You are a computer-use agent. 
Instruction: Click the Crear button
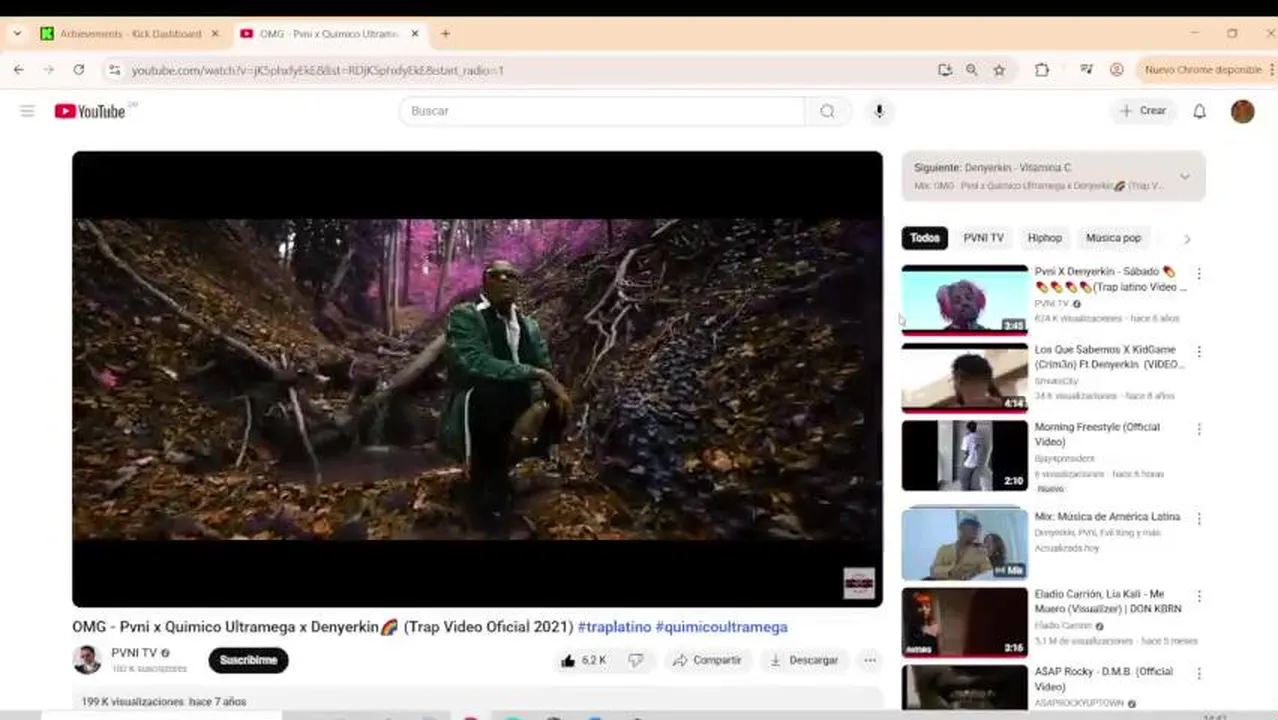pos(1143,111)
